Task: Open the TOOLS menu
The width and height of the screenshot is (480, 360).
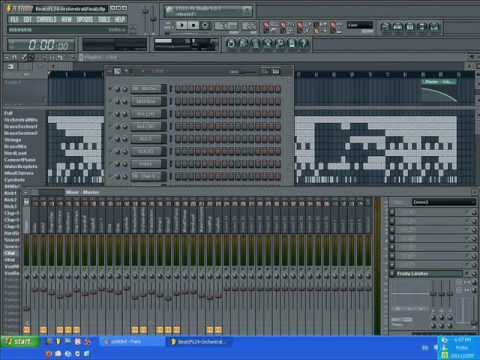Action: (104, 20)
